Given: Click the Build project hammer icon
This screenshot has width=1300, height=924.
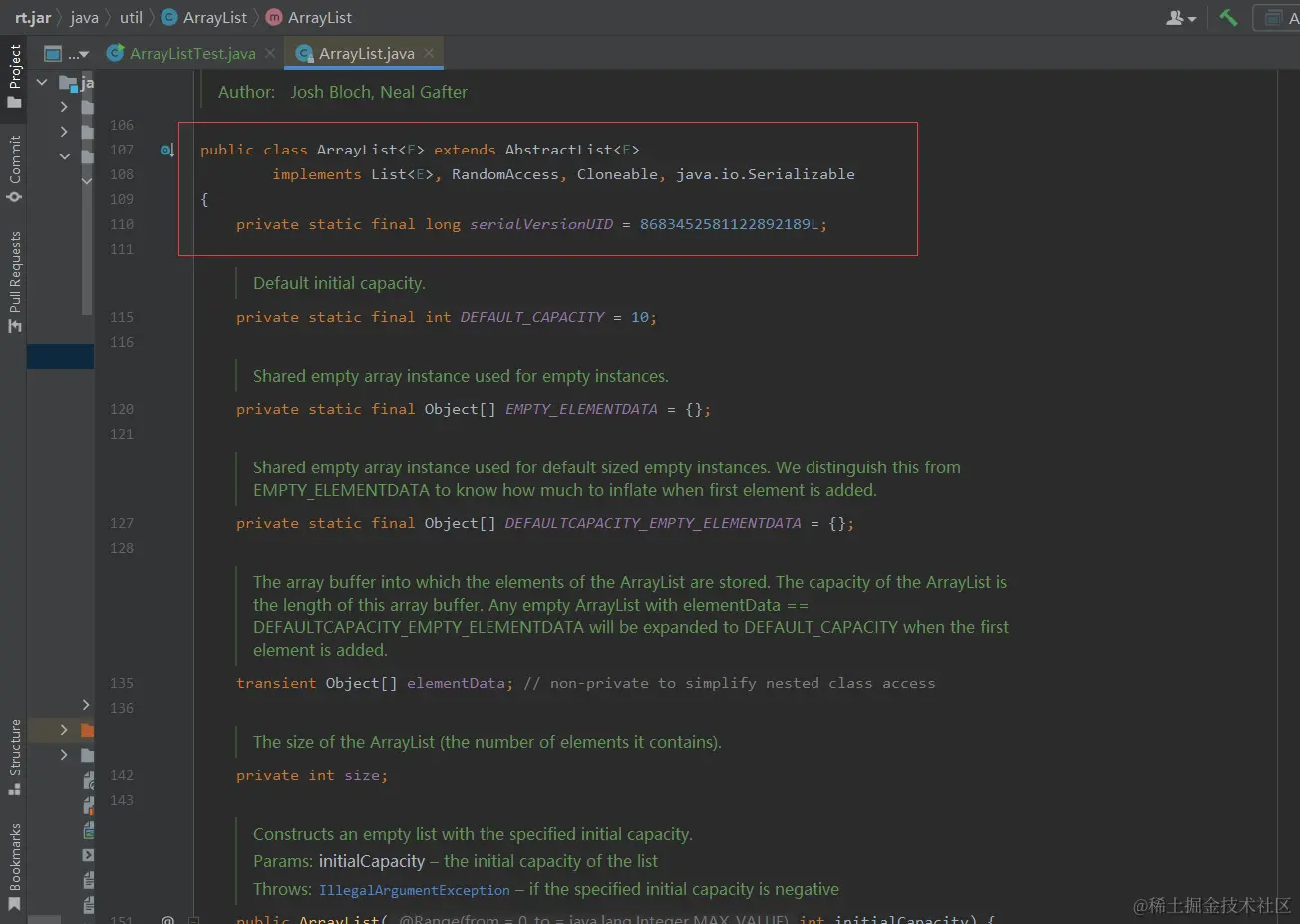Looking at the screenshot, I should [x=1228, y=17].
